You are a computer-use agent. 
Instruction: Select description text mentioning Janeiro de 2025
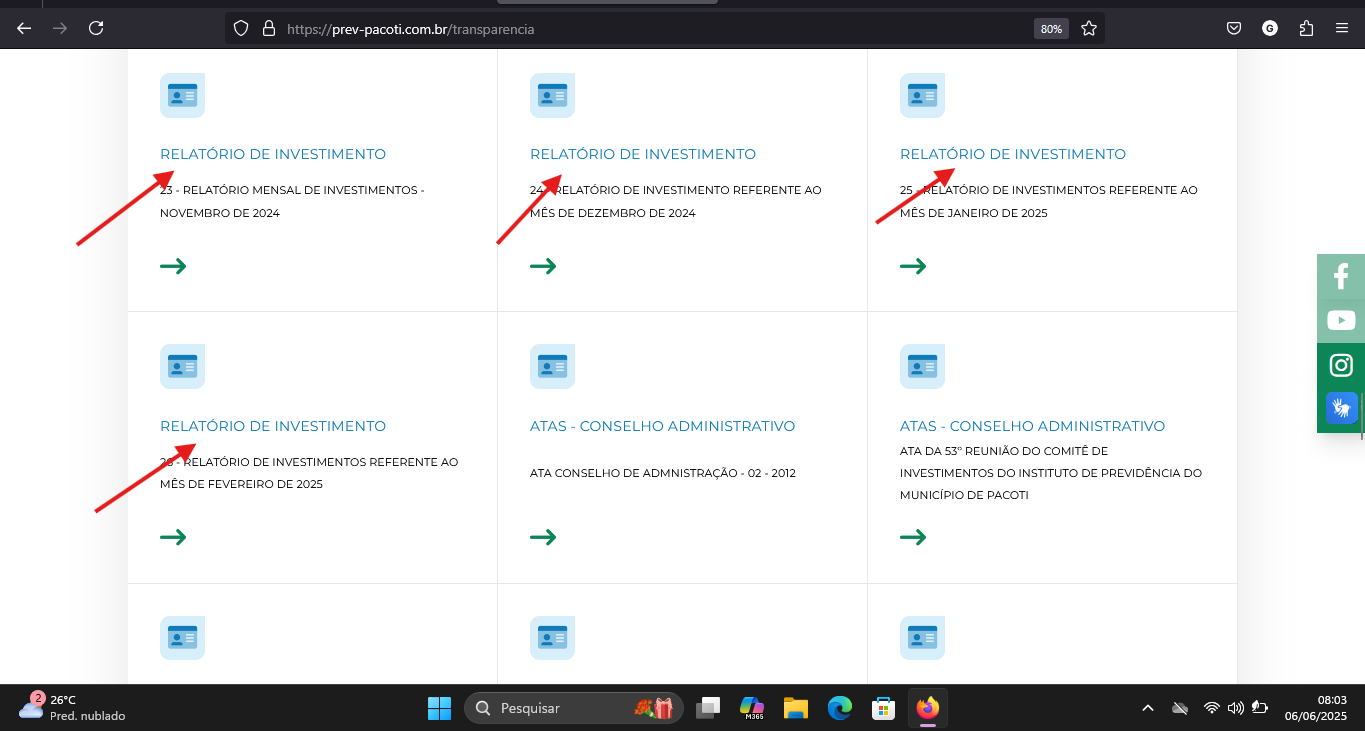click(x=1049, y=201)
